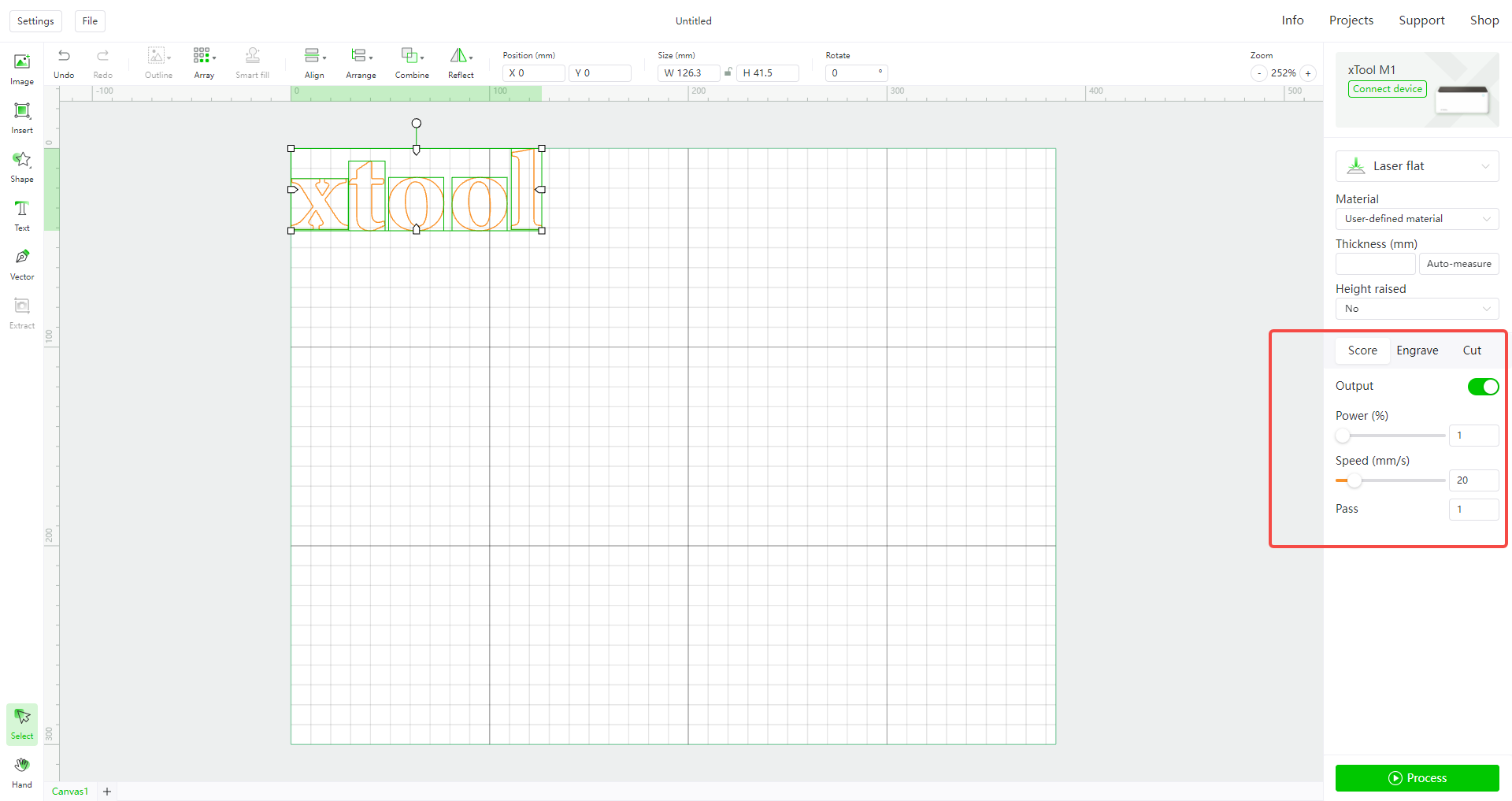Open the Shop link

1484,20
